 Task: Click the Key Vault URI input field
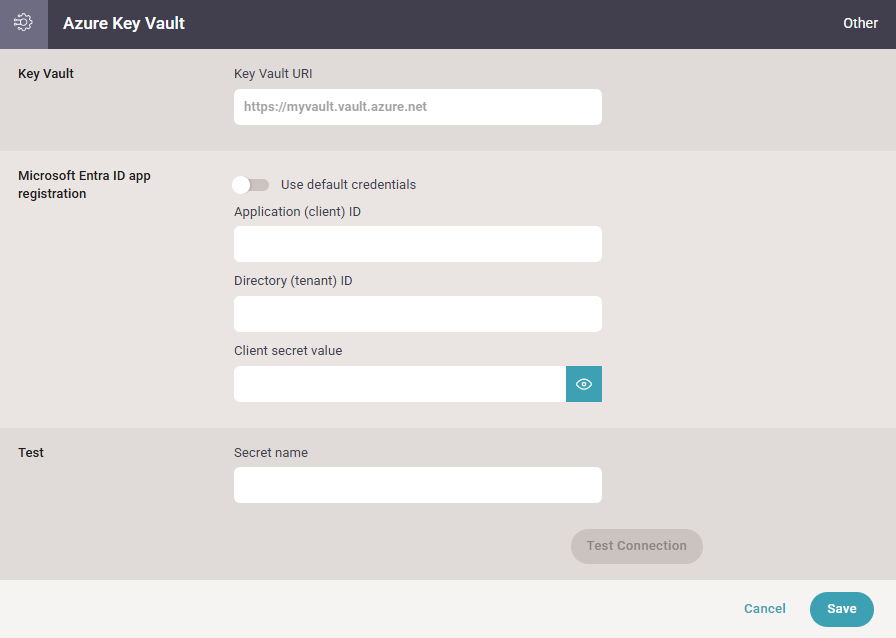pos(418,107)
